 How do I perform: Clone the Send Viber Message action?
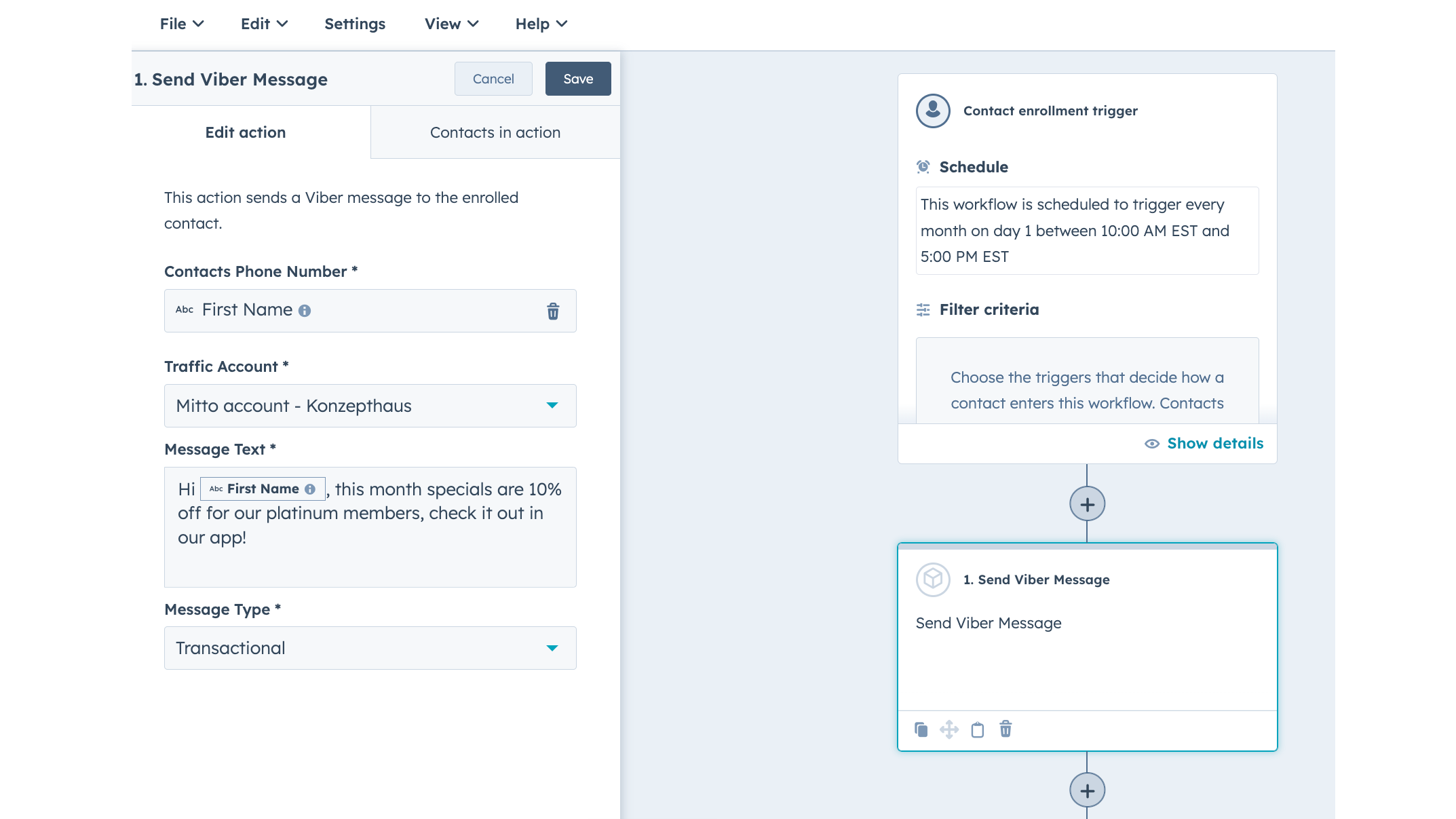921,729
